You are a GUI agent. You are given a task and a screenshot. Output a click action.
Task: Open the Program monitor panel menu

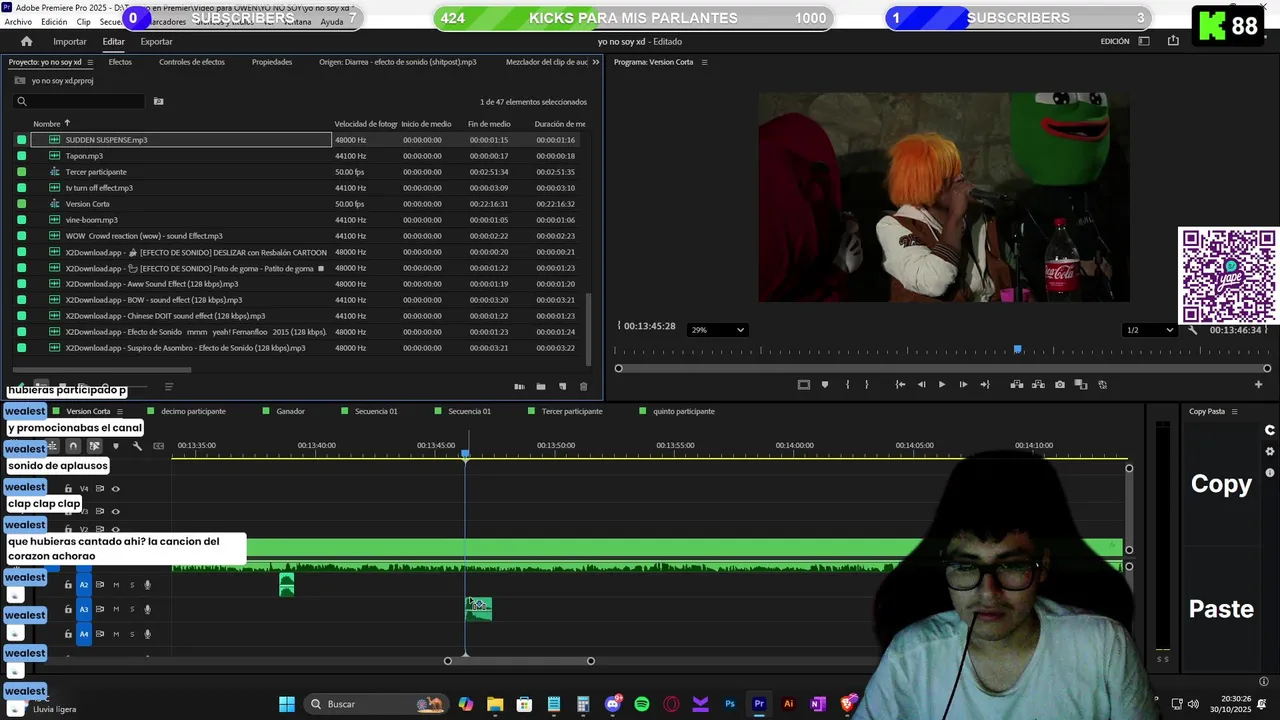pyautogui.click(x=704, y=62)
